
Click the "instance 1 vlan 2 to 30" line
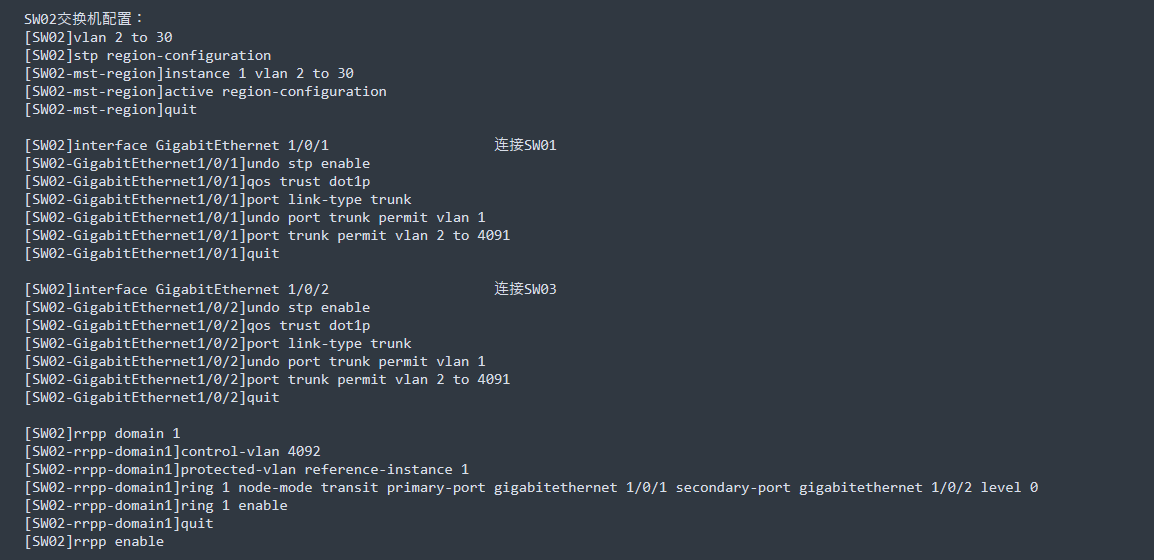click(x=190, y=73)
